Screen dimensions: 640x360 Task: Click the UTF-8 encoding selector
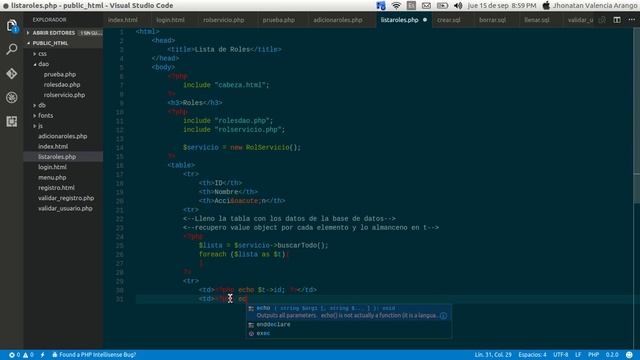[560, 355]
